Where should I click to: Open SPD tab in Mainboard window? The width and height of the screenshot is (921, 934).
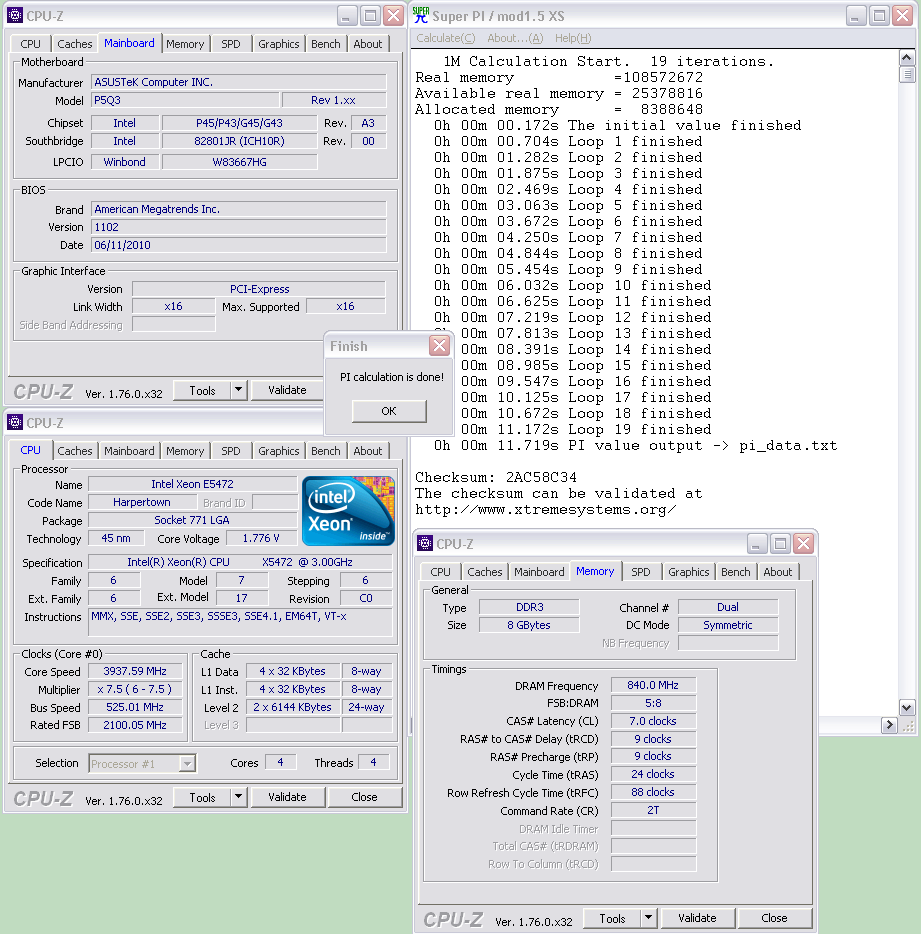(x=231, y=43)
